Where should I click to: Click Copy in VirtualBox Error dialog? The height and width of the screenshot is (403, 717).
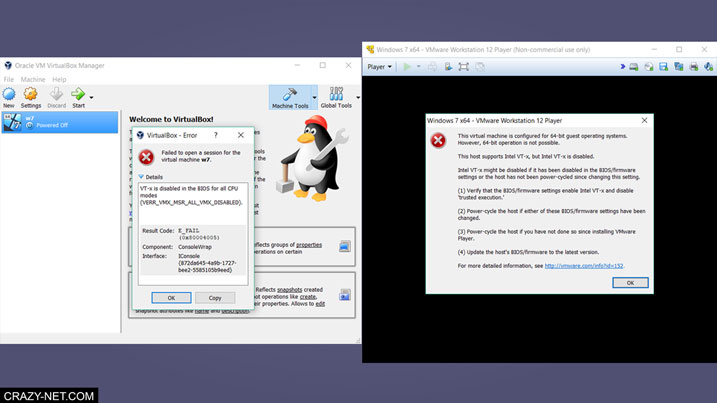pos(215,298)
